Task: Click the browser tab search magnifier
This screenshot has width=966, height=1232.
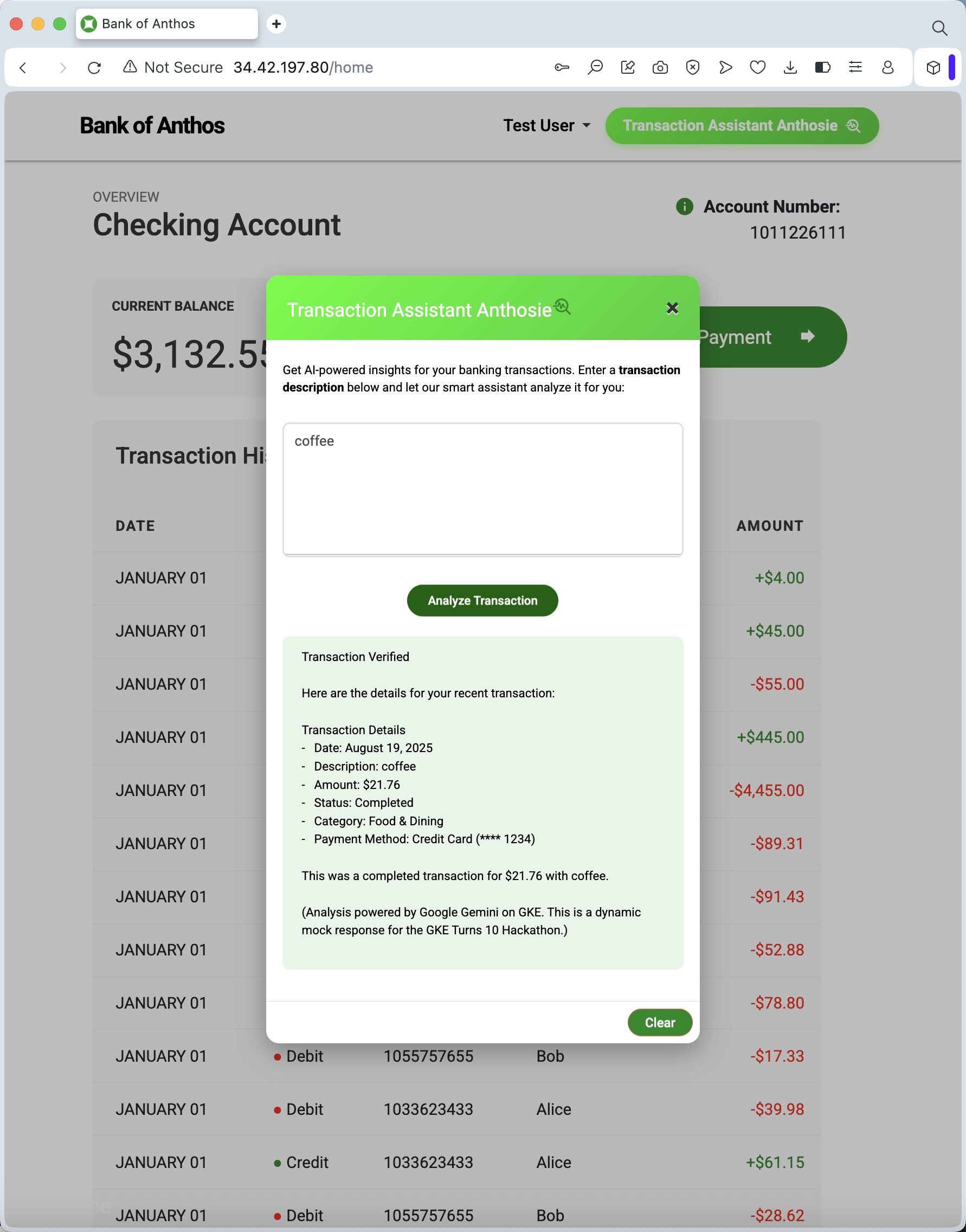Action: pyautogui.click(x=939, y=27)
